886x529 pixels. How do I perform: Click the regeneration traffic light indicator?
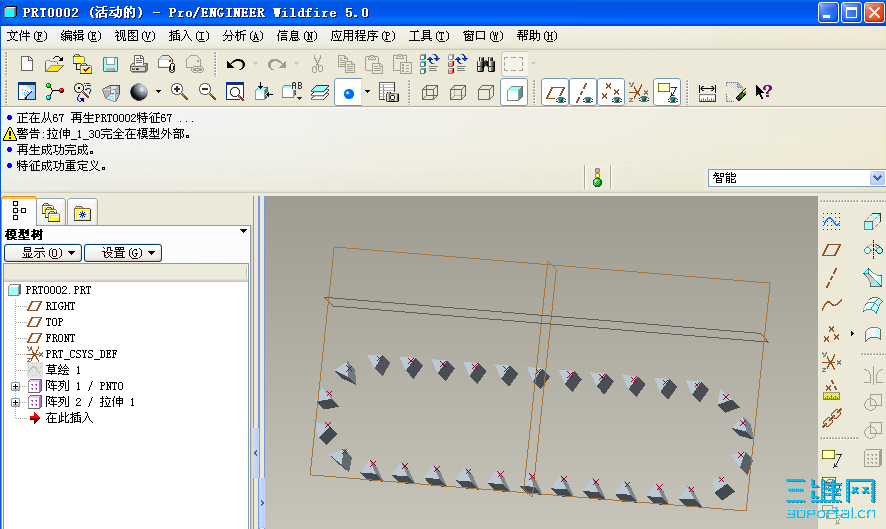coord(597,178)
